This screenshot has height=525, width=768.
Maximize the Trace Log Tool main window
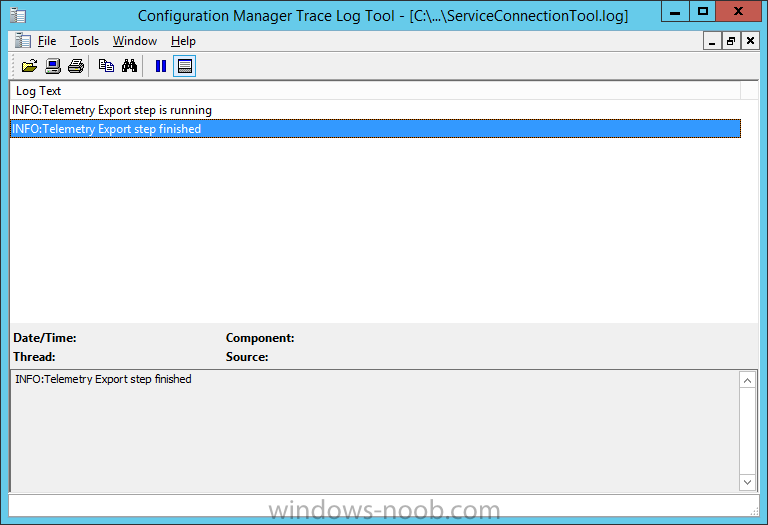coord(702,12)
